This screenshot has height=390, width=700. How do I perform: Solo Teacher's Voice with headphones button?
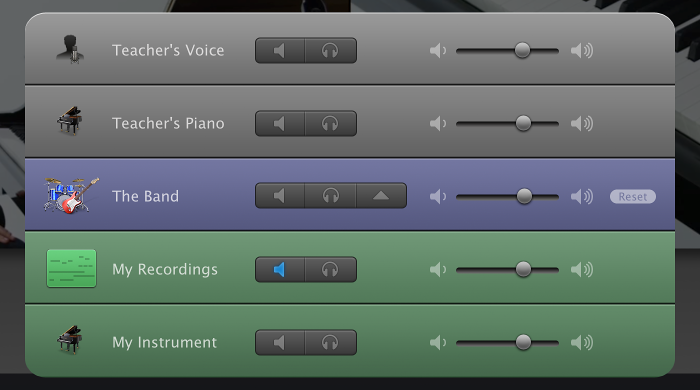[x=331, y=50]
